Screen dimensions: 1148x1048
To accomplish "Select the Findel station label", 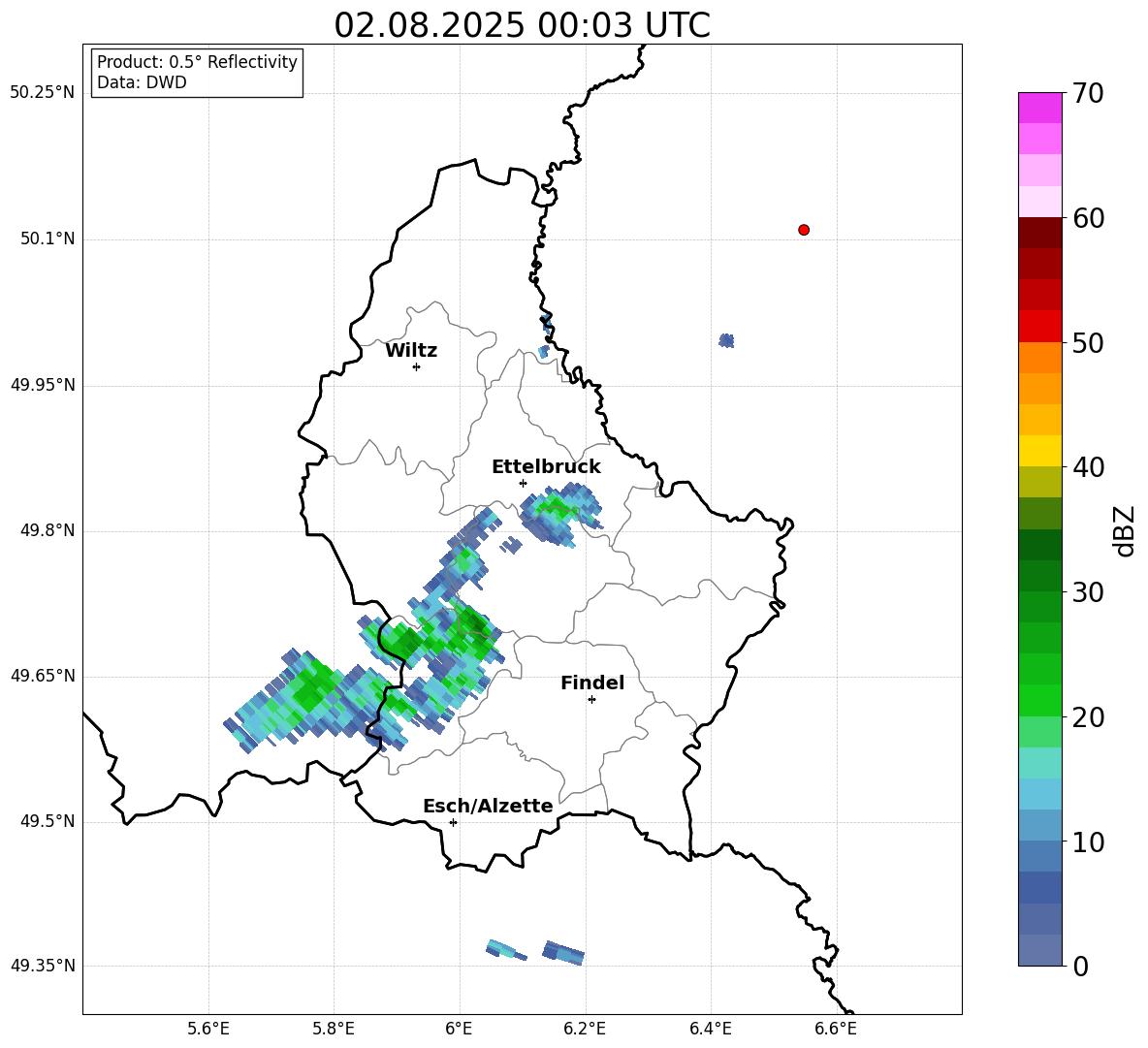I will coord(592,683).
